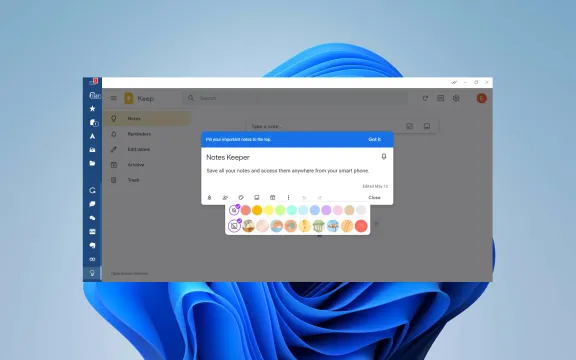The height and width of the screenshot is (360, 576).
Task: Click the undo arrow in note toolbar
Action: [304, 198]
